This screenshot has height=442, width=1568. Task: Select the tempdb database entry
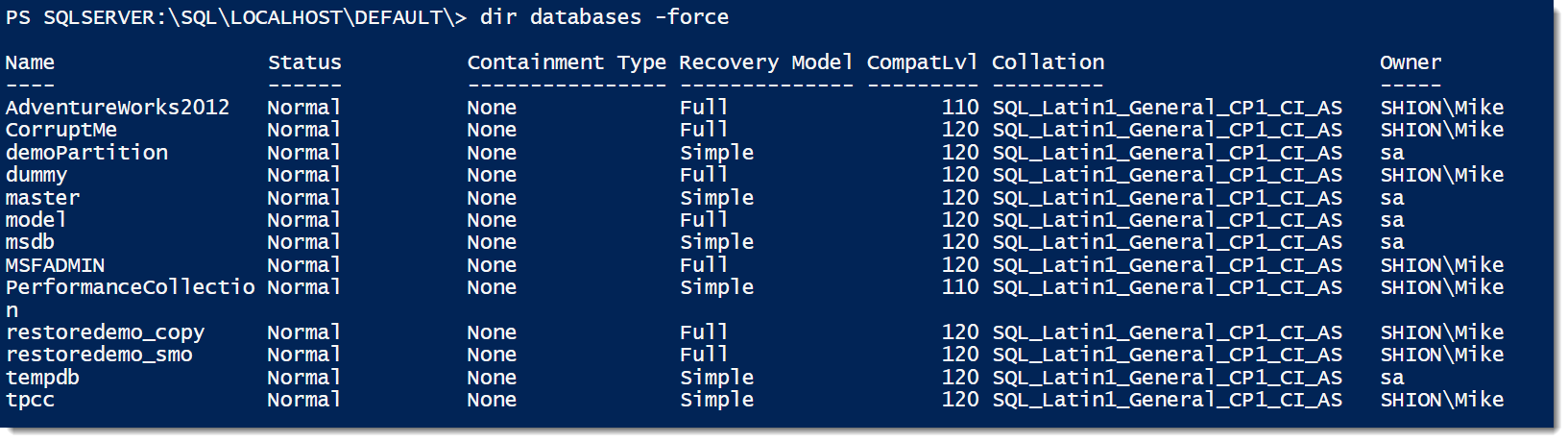point(42,378)
